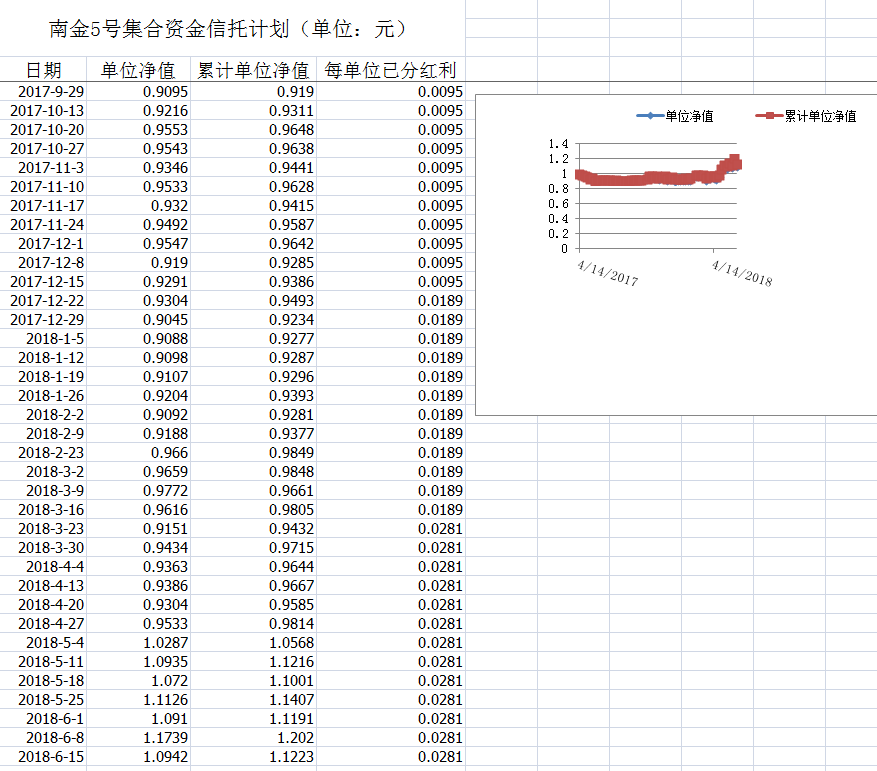Select the date cell 2018-6-15
The width and height of the screenshot is (877, 771).
51,756
